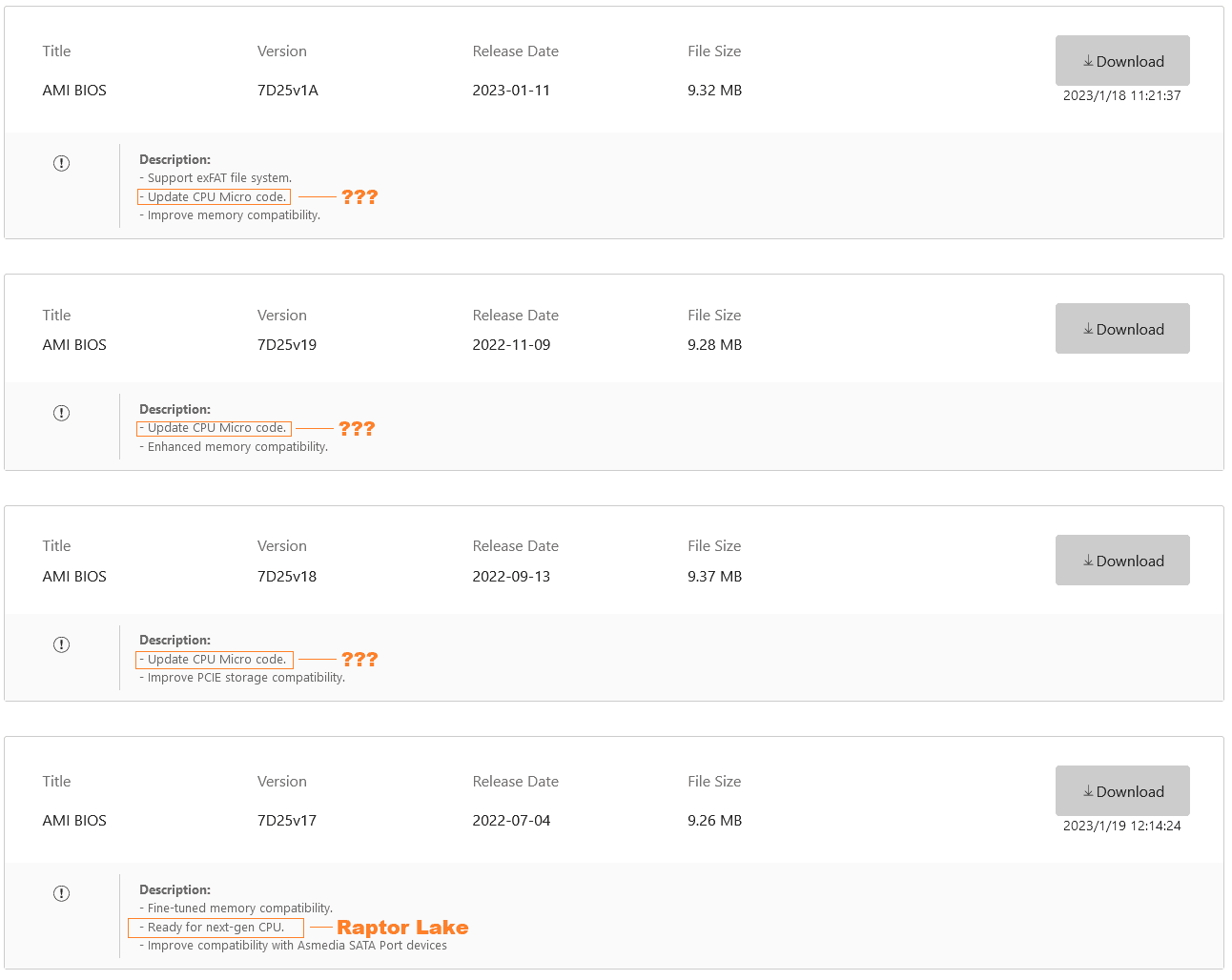Viewport: 1232px width, 980px height.
Task: Click the 2023/1/18 11:21:37 timestamp
Action: point(1122,95)
